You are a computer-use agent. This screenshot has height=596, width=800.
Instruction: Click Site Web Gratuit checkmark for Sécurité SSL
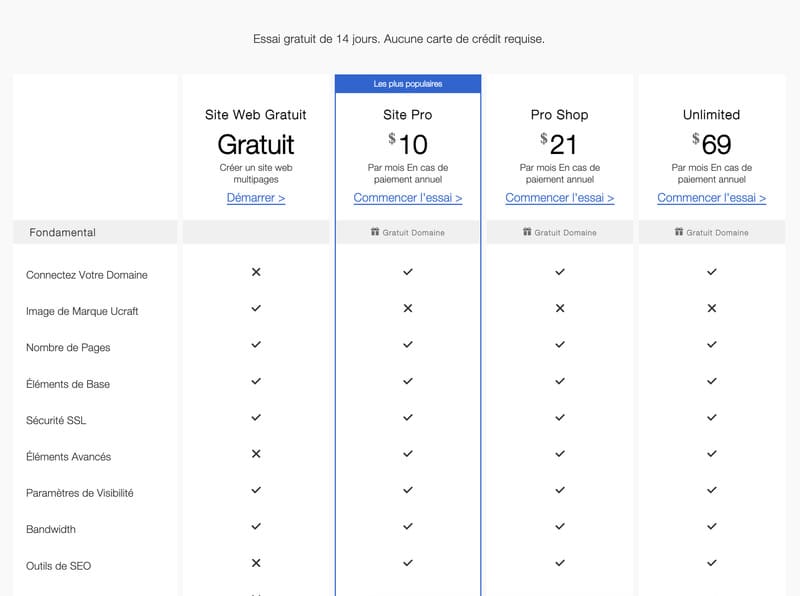[x=256, y=419]
